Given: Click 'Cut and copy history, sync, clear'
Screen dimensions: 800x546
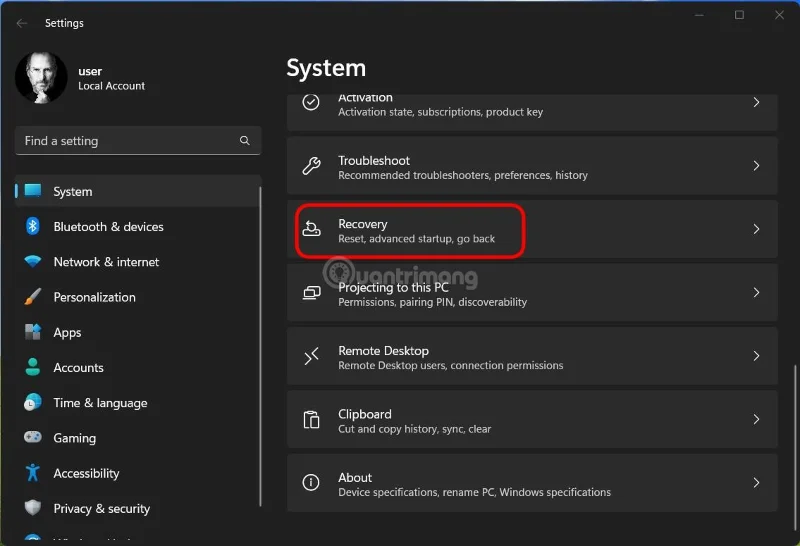Looking at the screenshot, I should coord(414,429).
